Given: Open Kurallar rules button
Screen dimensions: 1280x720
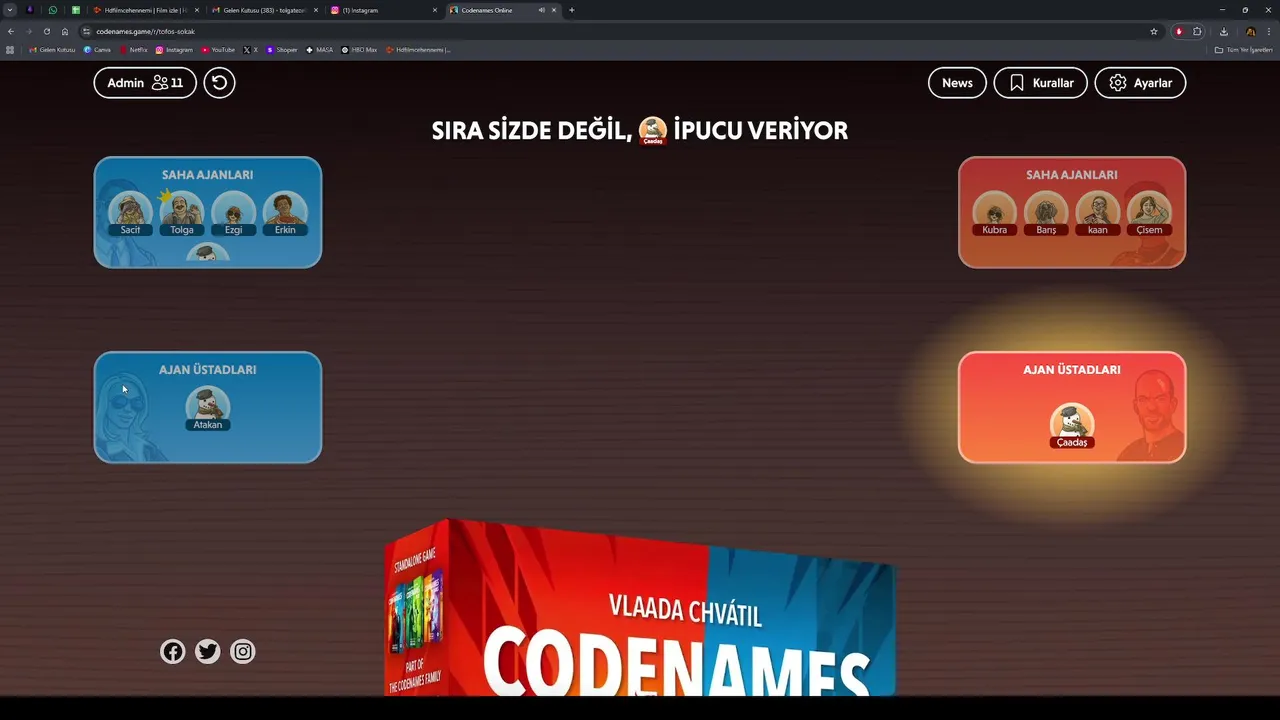Looking at the screenshot, I should coord(1040,83).
